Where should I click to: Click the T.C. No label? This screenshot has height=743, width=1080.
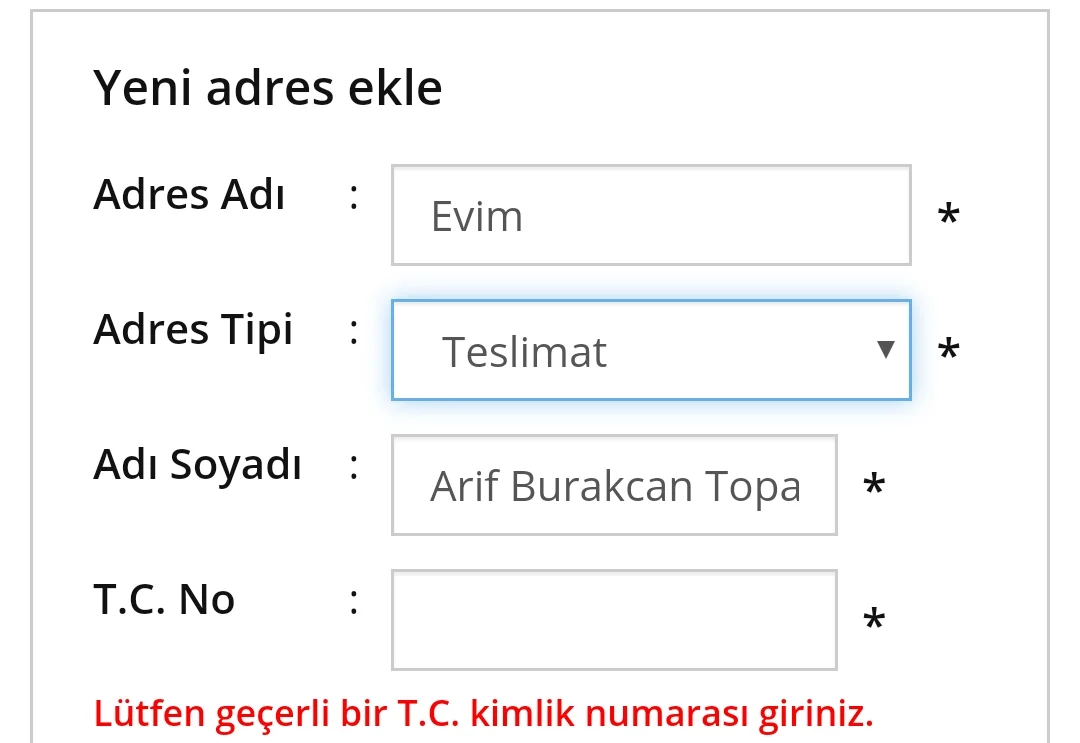click(166, 600)
